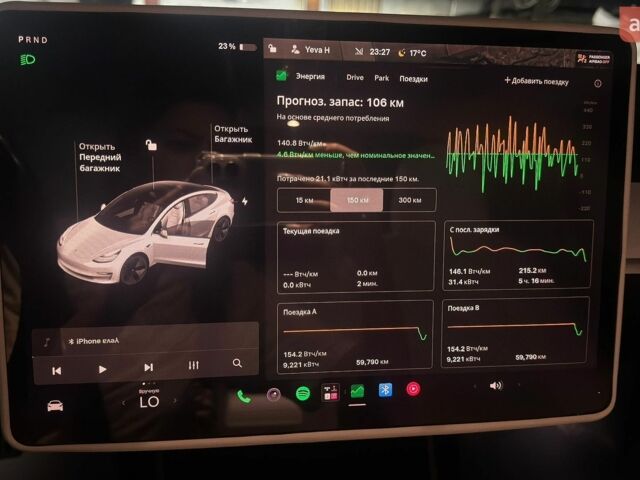Select the 150 км range option
640x480 pixels.
(x=357, y=200)
